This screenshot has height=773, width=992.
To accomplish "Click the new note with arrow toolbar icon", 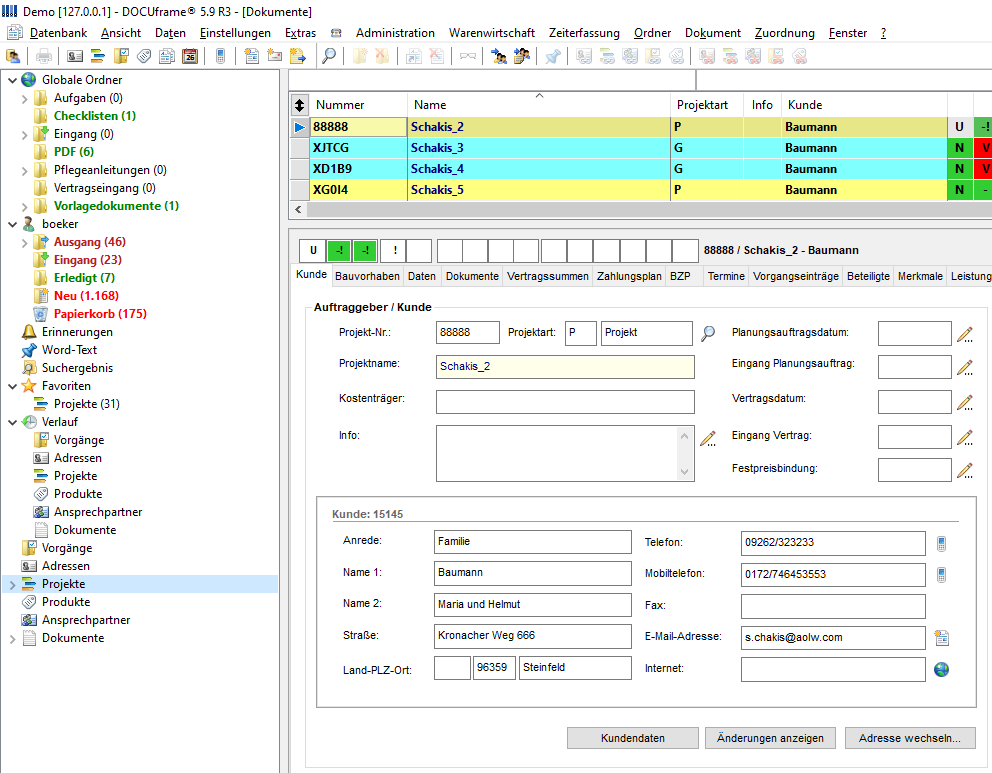I will click(297, 56).
